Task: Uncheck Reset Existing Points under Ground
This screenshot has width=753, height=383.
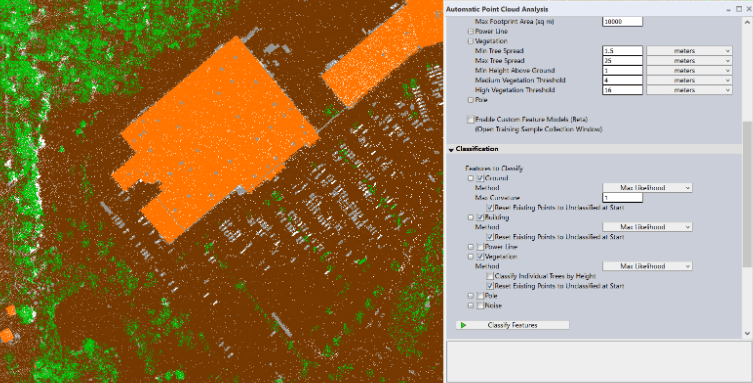Action: click(x=490, y=208)
